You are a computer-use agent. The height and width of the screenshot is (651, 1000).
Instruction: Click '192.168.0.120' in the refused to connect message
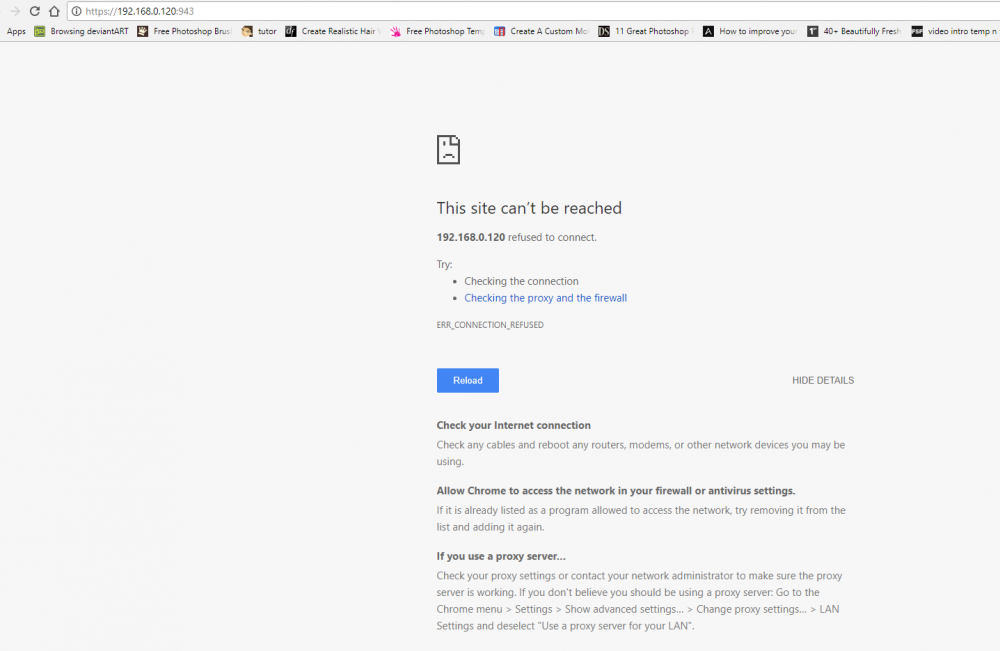point(471,237)
